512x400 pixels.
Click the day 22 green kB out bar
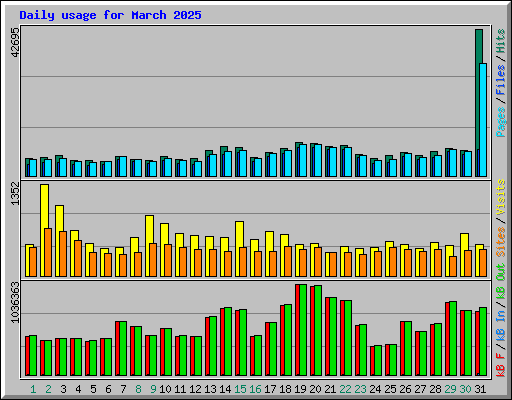click(348, 338)
